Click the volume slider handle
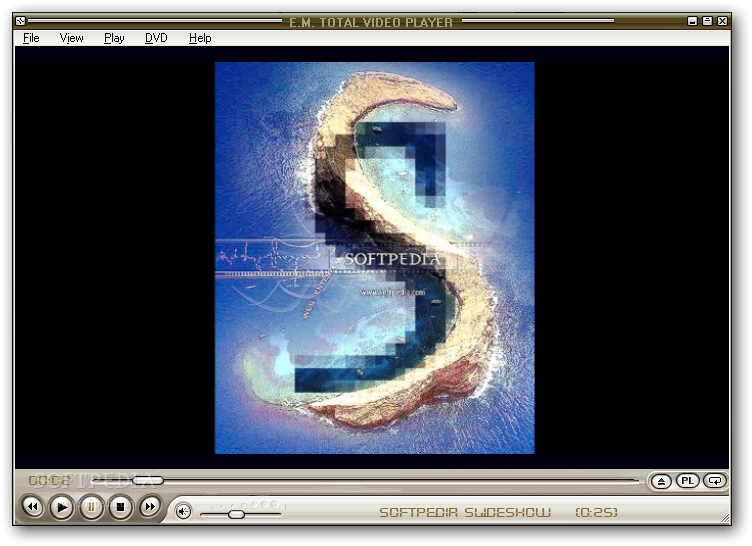752x546 pixels. coord(236,514)
